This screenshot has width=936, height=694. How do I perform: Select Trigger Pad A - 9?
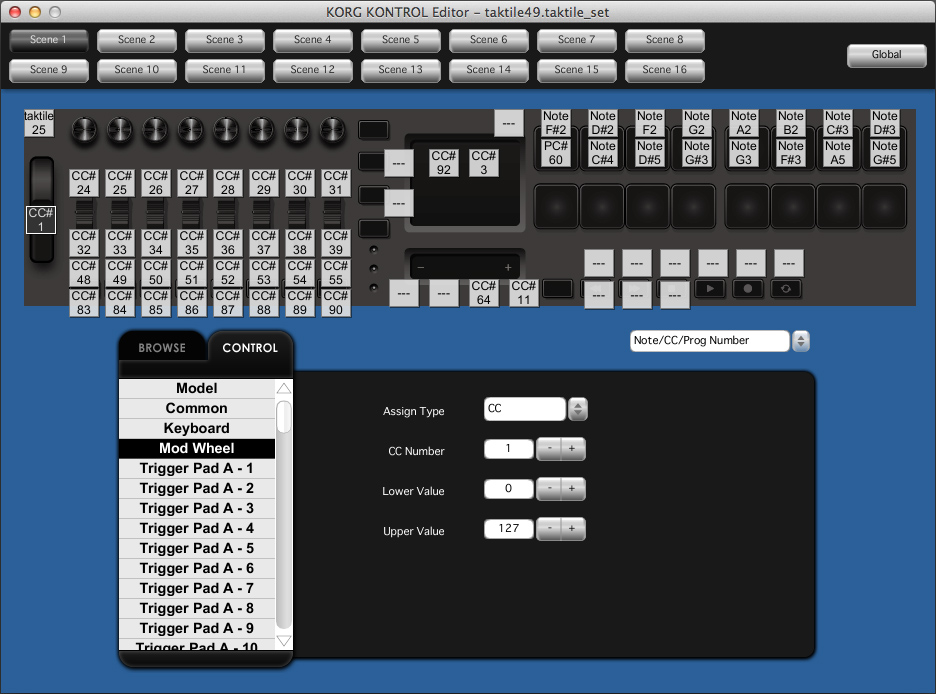point(197,628)
